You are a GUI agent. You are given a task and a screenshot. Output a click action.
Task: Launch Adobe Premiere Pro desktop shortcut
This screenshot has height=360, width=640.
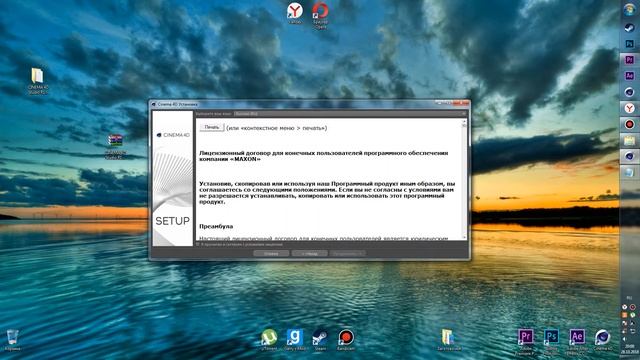click(x=526, y=341)
